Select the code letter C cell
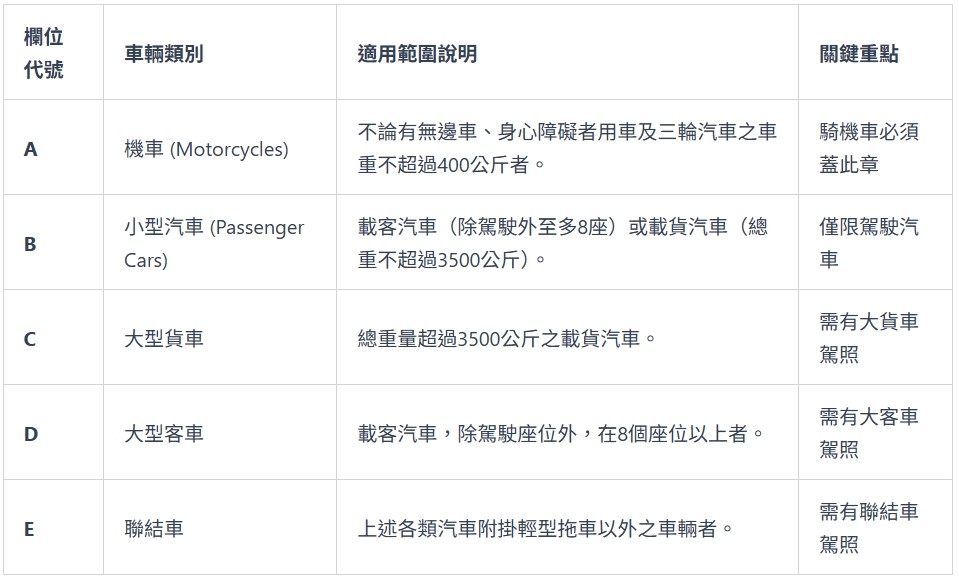The image size is (959, 581). (30, 339)
